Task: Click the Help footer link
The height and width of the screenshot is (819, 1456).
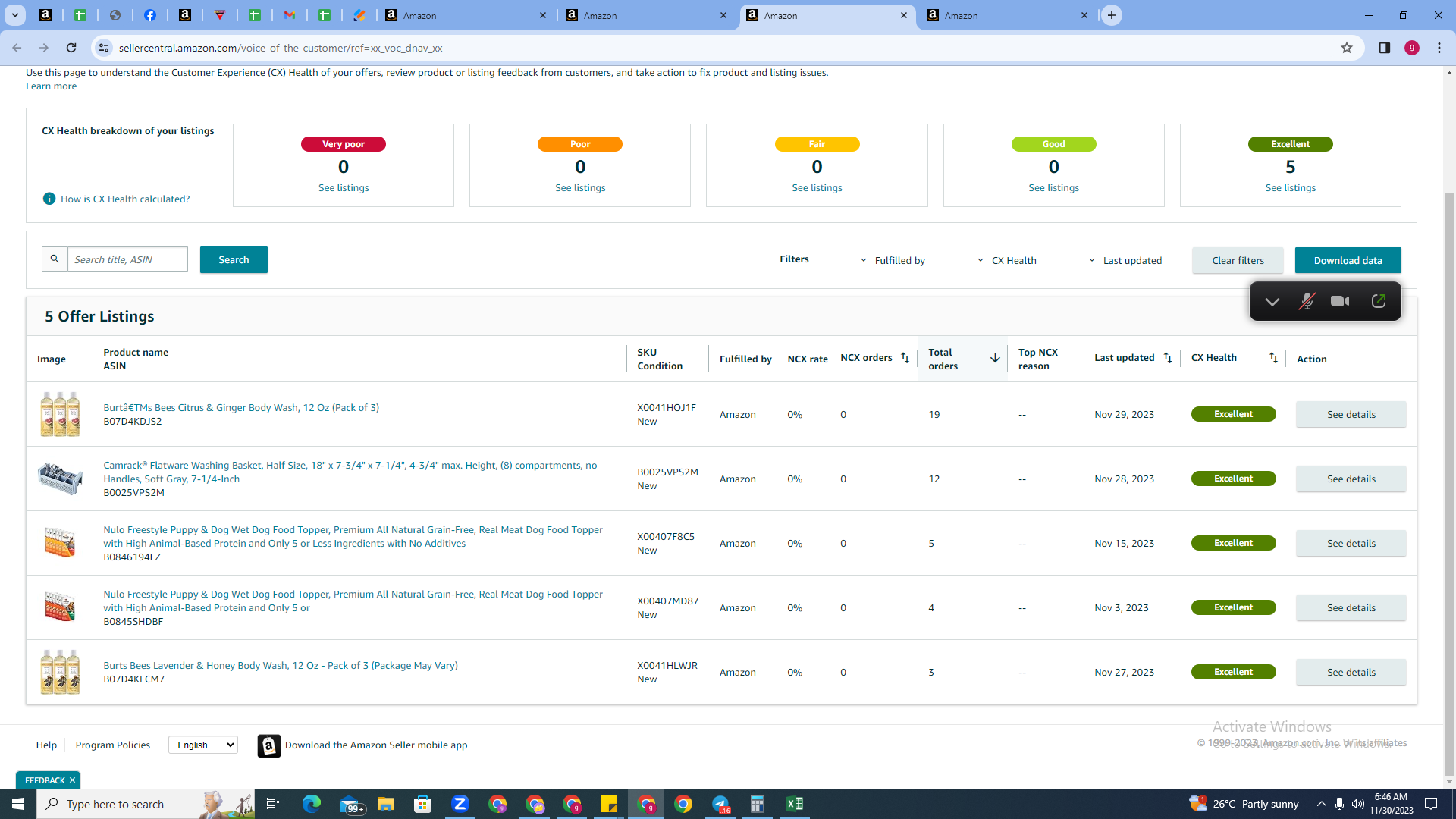Action: 46,745
